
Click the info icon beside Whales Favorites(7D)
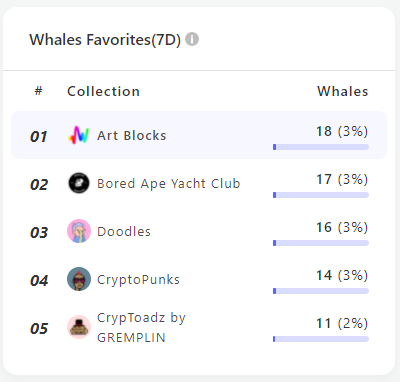[x=192, y=39]
